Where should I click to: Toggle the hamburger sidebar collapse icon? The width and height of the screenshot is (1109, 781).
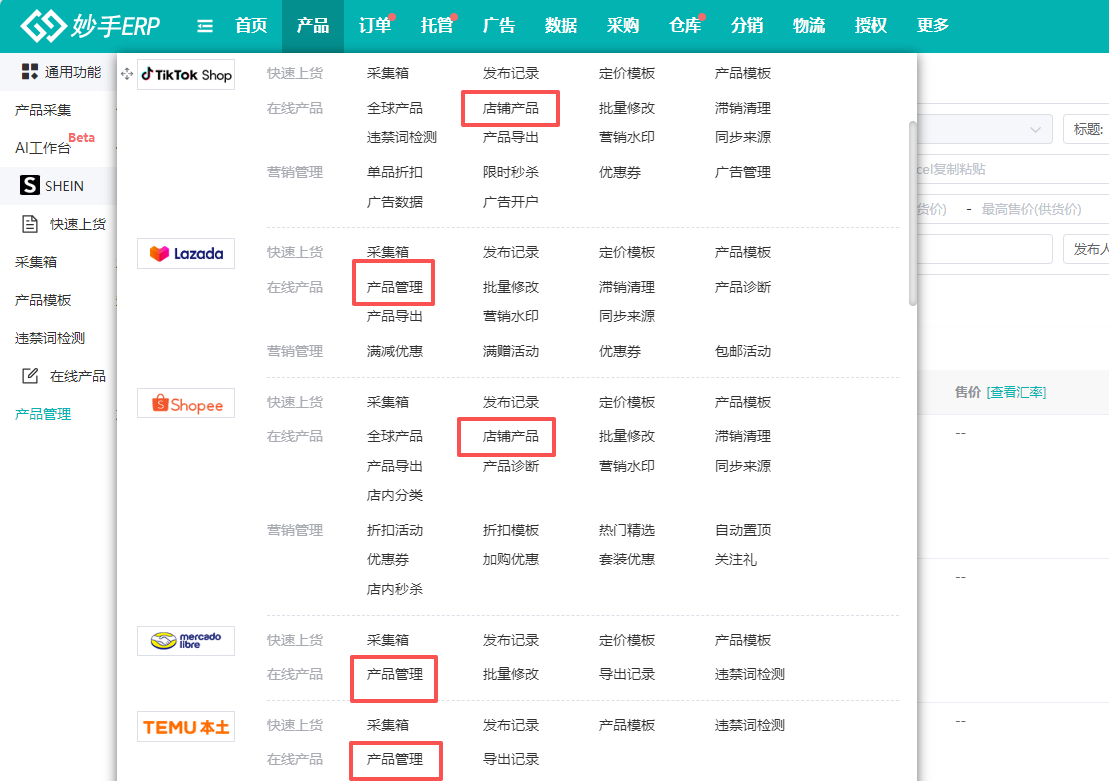click(205, 26)
